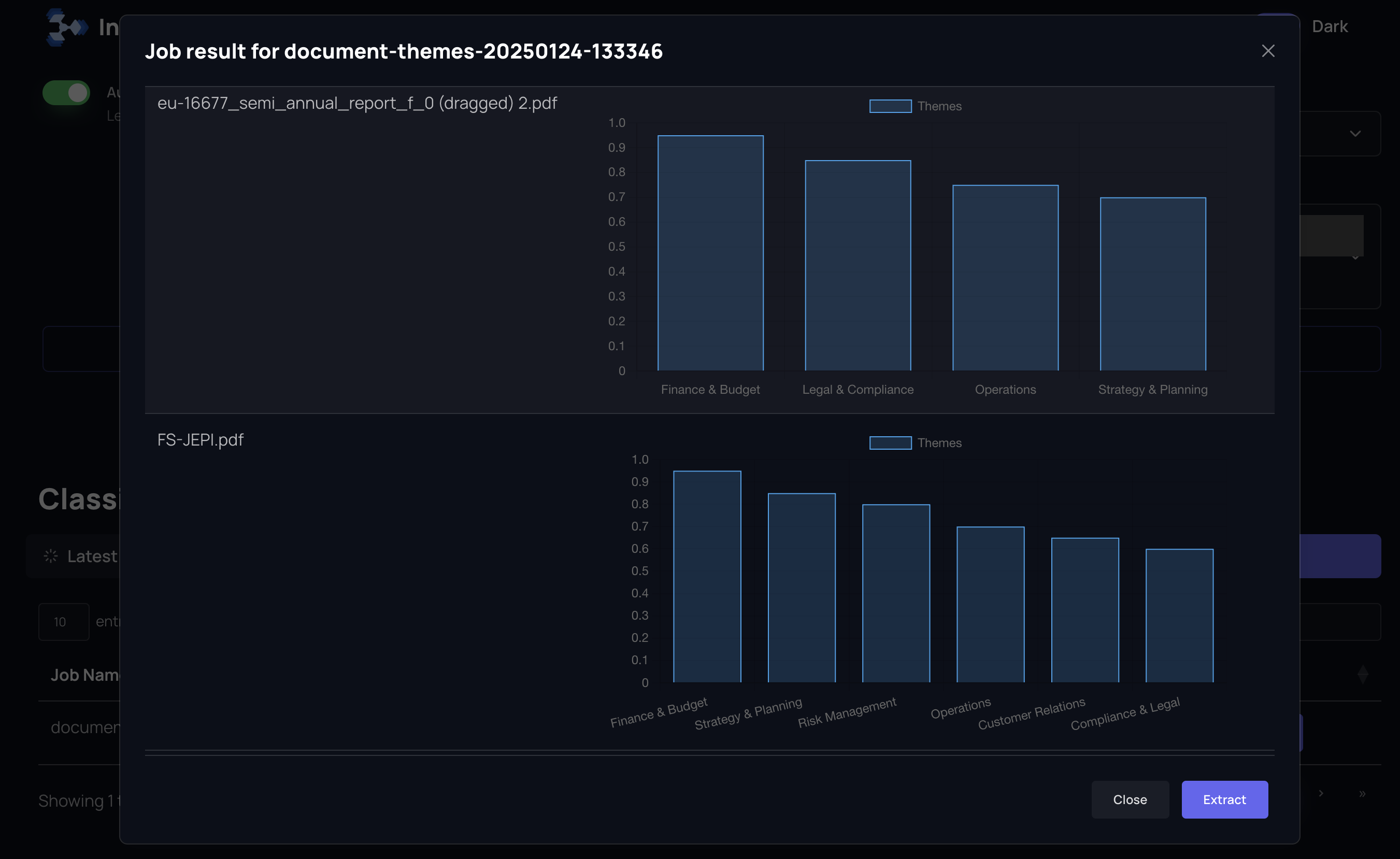Open the entries-per-page selector showing 10
Image resolution: width=1400 pixels, height=859 pixels.
click(x=63, y=622)
